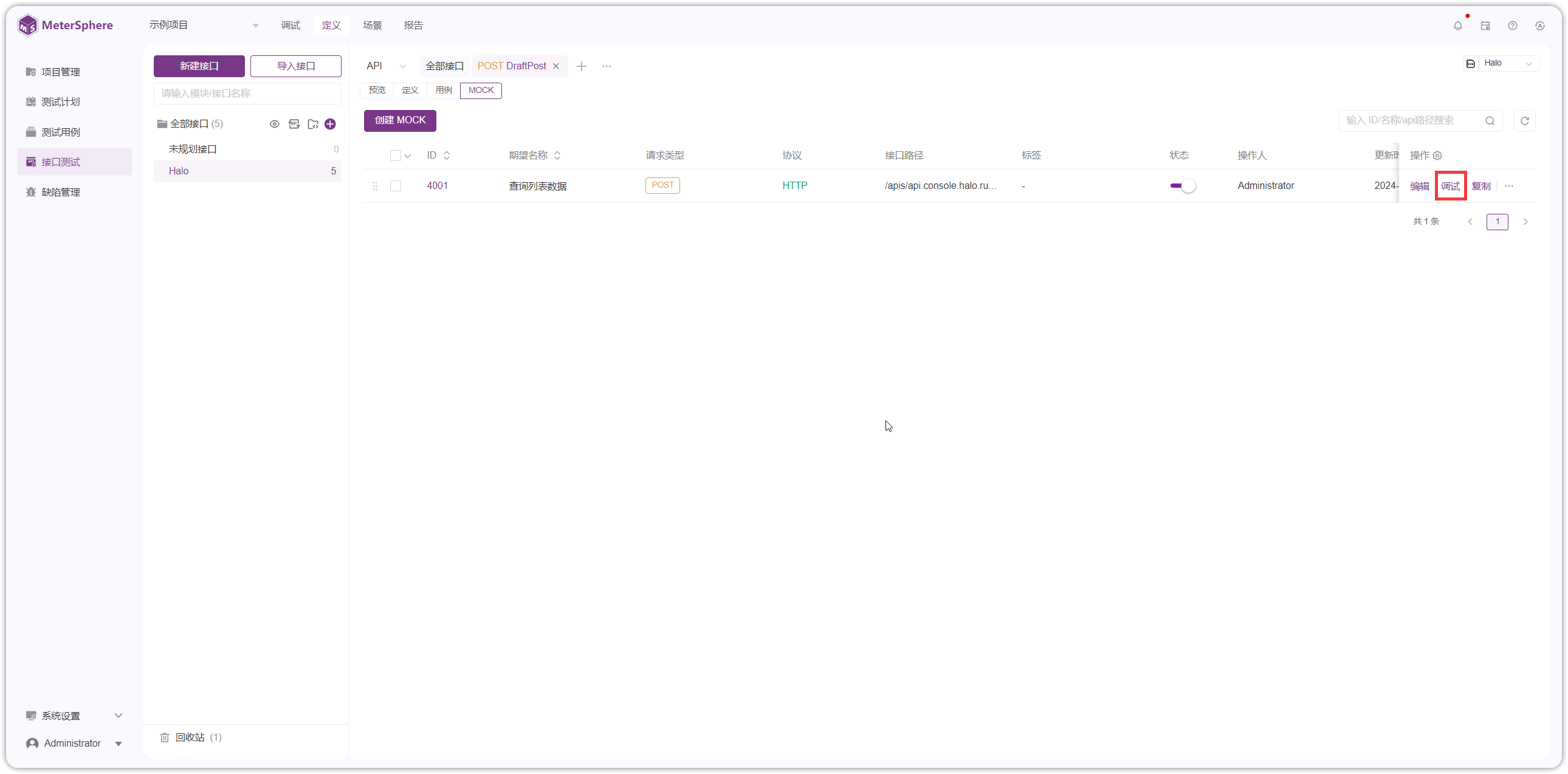Open the notification bell
The image size is (1568, 774).
point(1457,26)
